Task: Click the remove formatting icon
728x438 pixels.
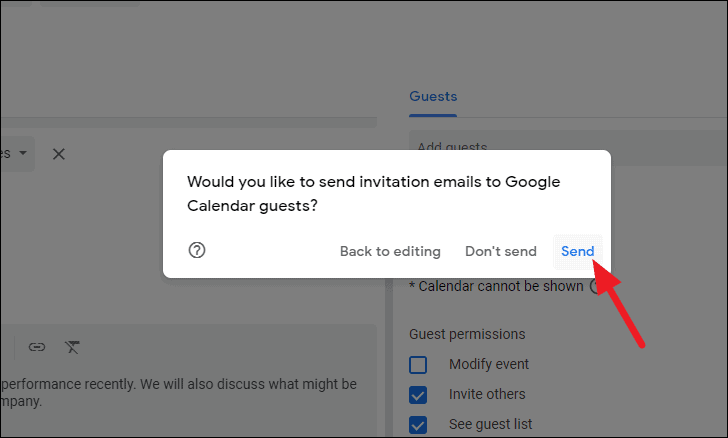Action: [72, 347]
